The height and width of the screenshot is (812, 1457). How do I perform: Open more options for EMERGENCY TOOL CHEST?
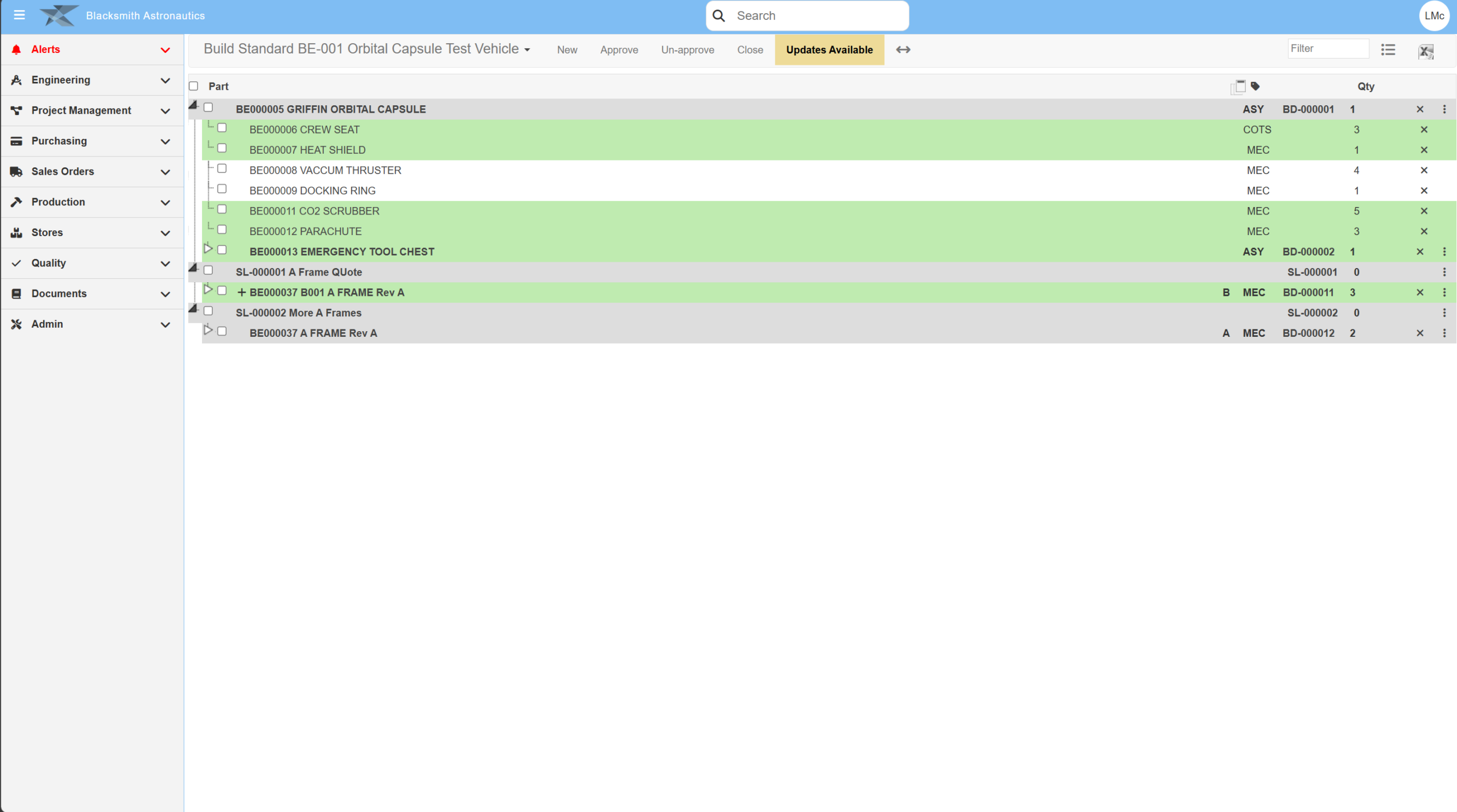point(1444,252)
